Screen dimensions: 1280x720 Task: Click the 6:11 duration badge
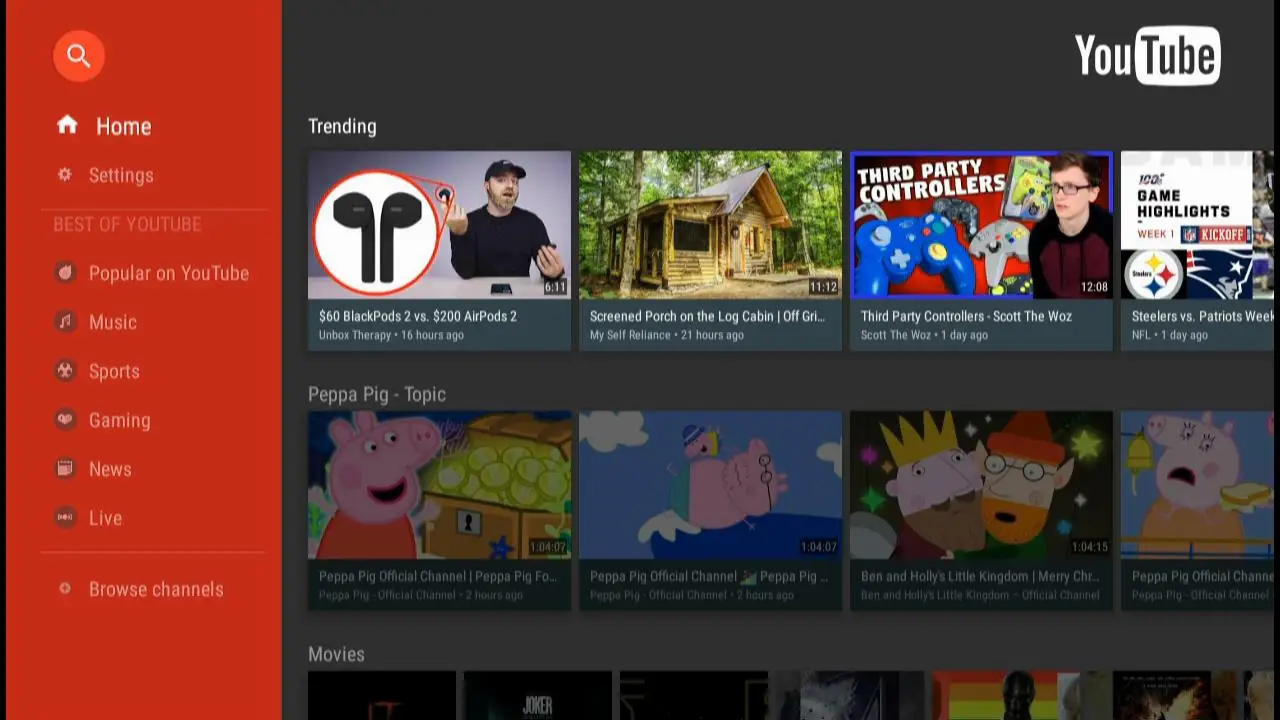[555, 287]
